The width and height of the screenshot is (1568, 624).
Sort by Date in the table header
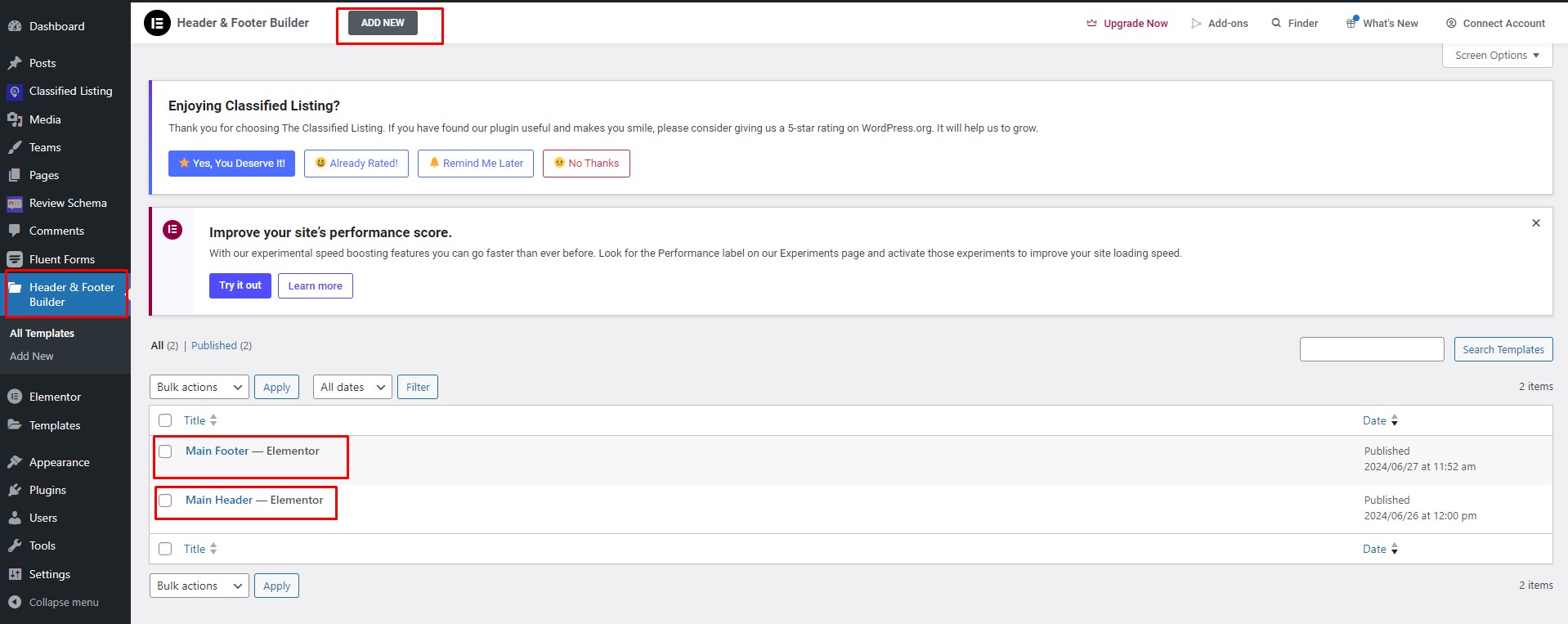click(1380, 420)
